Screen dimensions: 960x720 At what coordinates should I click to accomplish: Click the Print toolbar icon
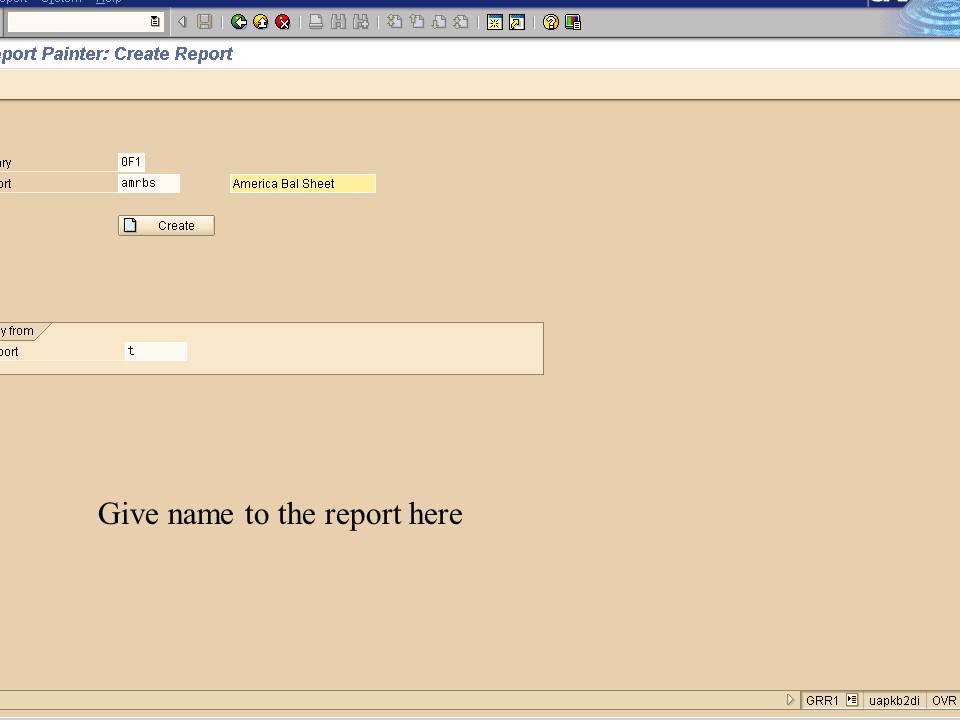pos(315,21)
